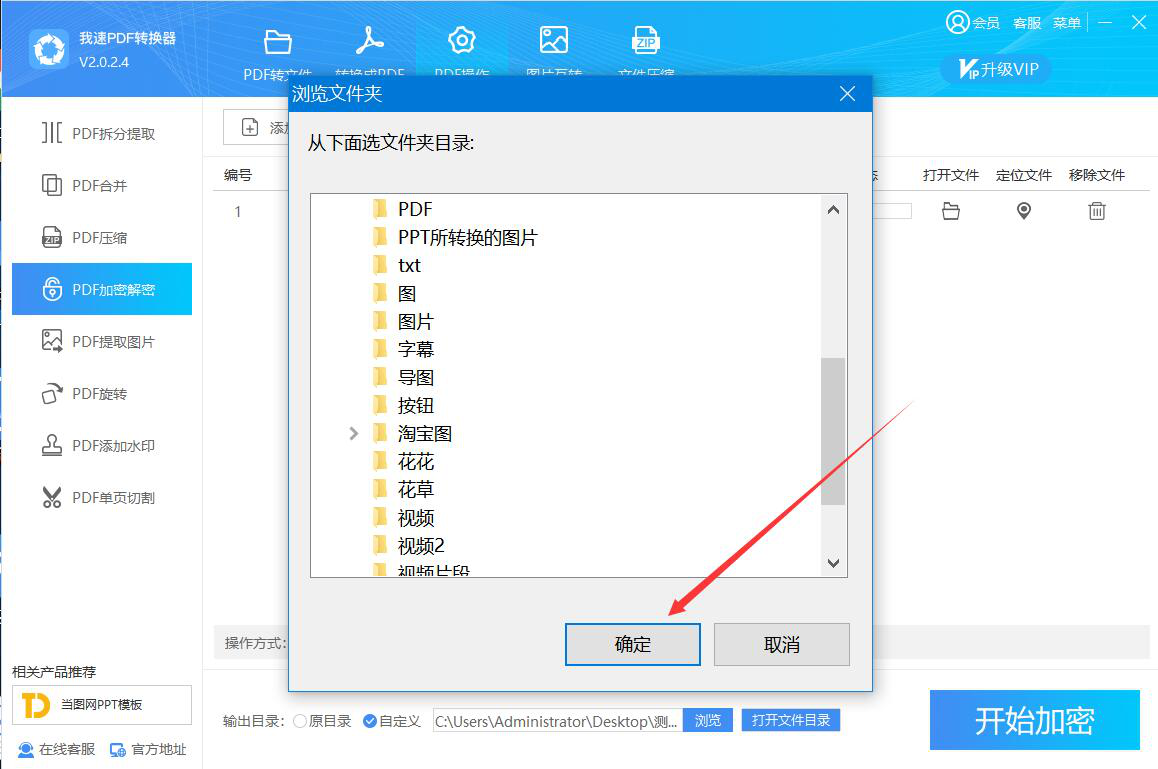Select PDF压缩 in the sidebar
This screenshot has height=769, width=1158.
tap(102, 238)
